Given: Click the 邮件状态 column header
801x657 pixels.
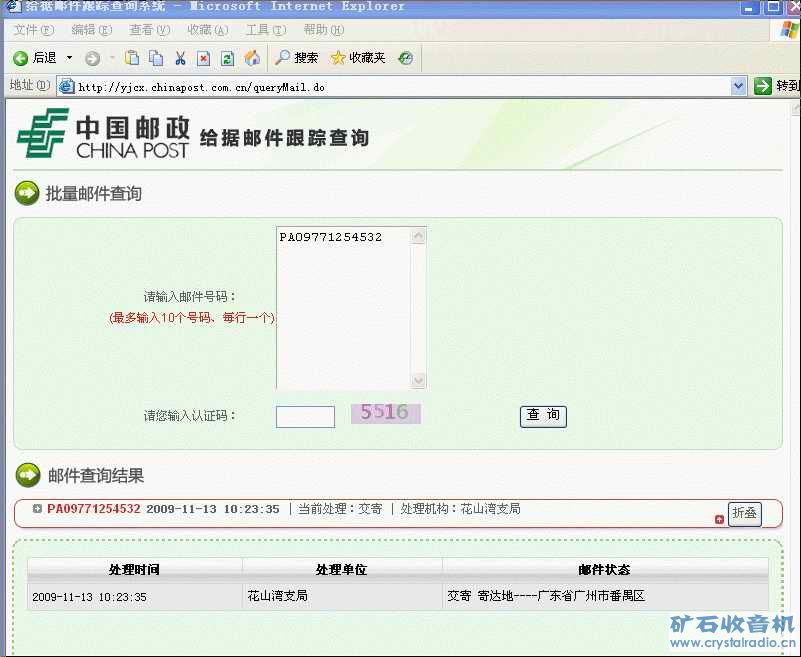Looking at the screenshot, I should point(604,569).
